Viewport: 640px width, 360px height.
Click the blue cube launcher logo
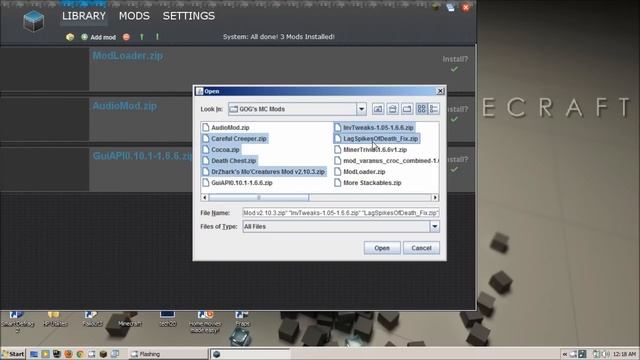click(33, 21)
